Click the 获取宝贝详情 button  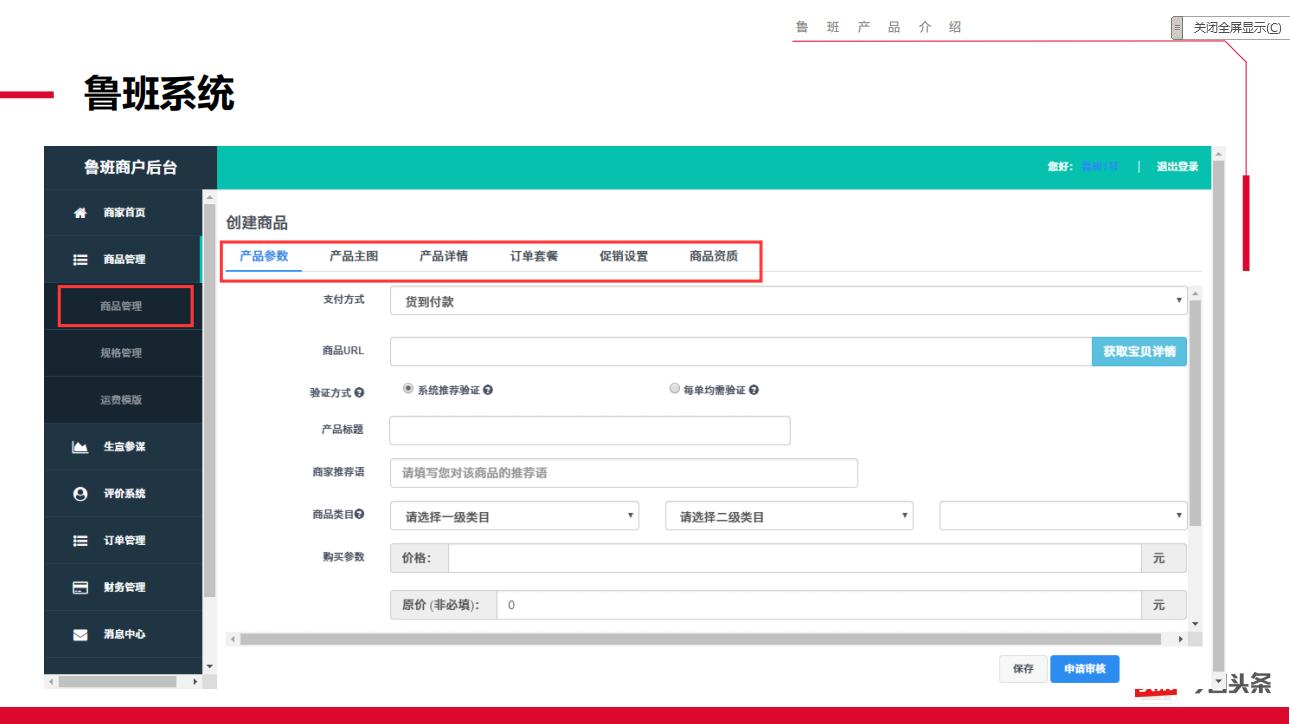[x=1140, y=352]
